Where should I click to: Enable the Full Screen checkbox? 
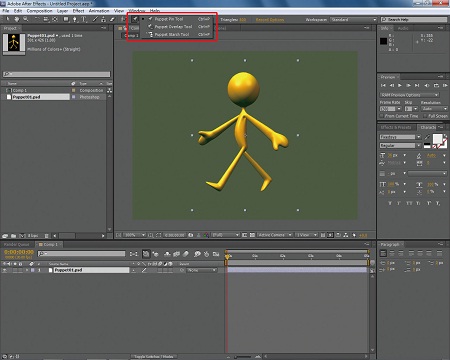click(425, 116)
